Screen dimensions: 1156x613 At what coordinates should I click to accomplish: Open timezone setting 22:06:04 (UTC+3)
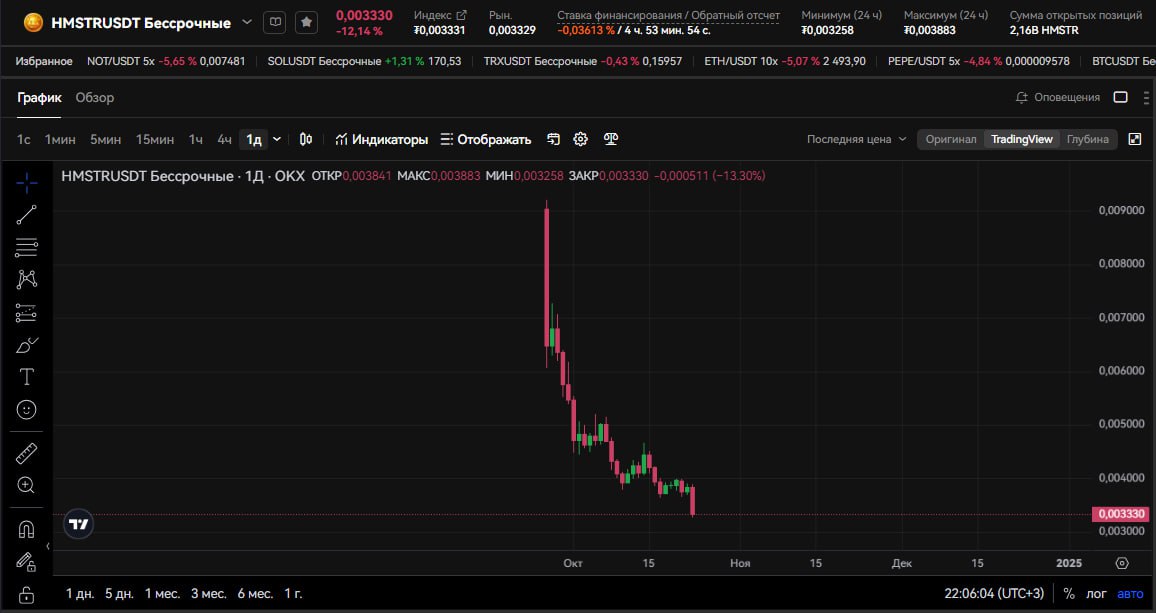click(995, 594)
